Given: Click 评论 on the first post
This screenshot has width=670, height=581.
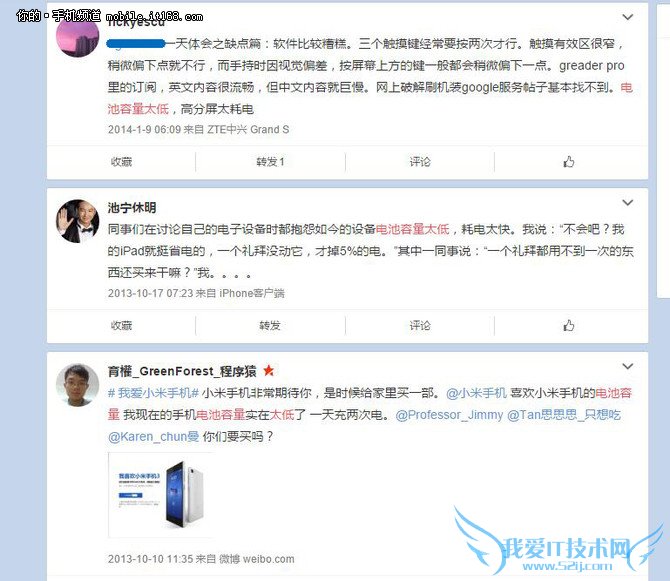Looking at the screenshot, I should pyautogui.click(x=420, y=162).
